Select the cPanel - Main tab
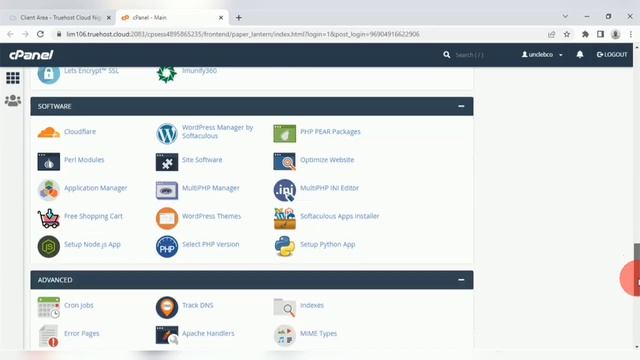Image resolution: width=640 pixels, height=360 pixels. 172,18
